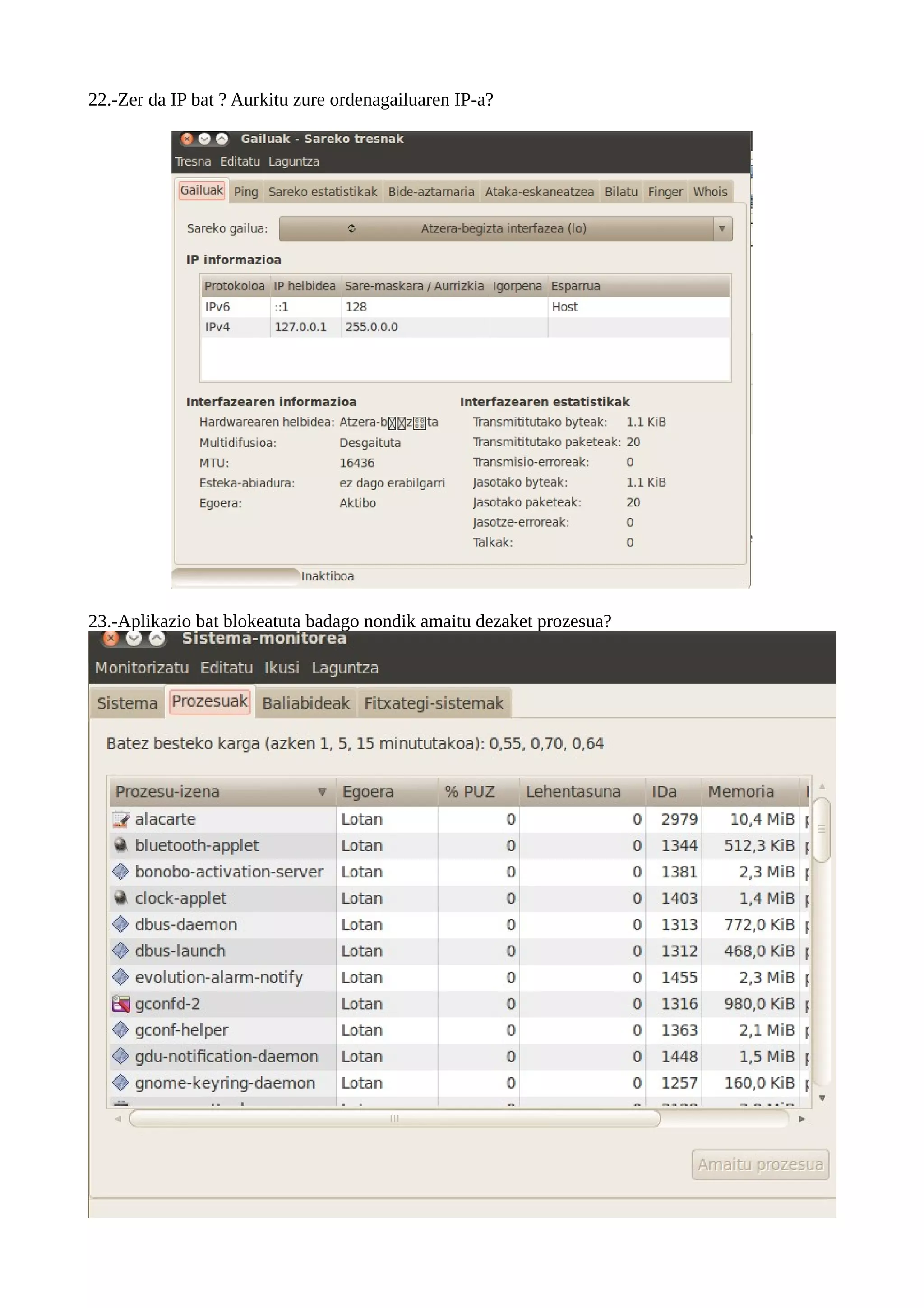Click the Esparrua column header

tap(638, 286)
